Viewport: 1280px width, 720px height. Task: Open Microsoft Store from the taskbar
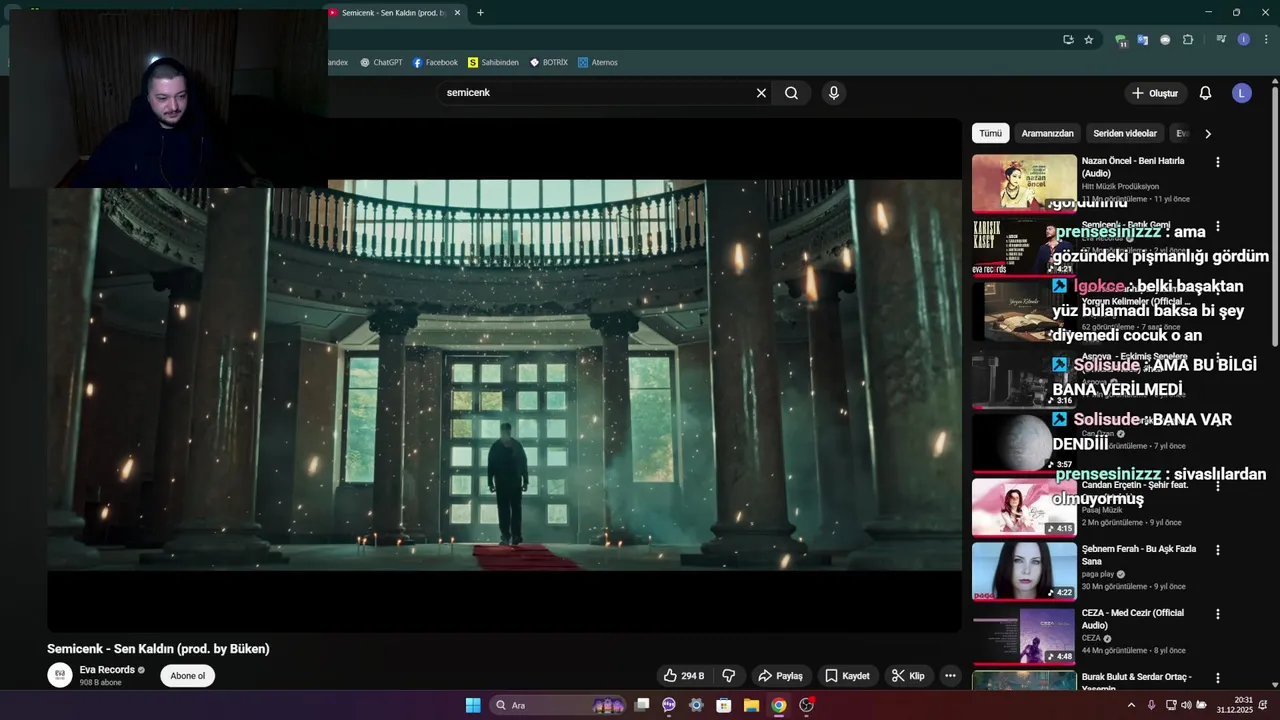coord(724,705)
